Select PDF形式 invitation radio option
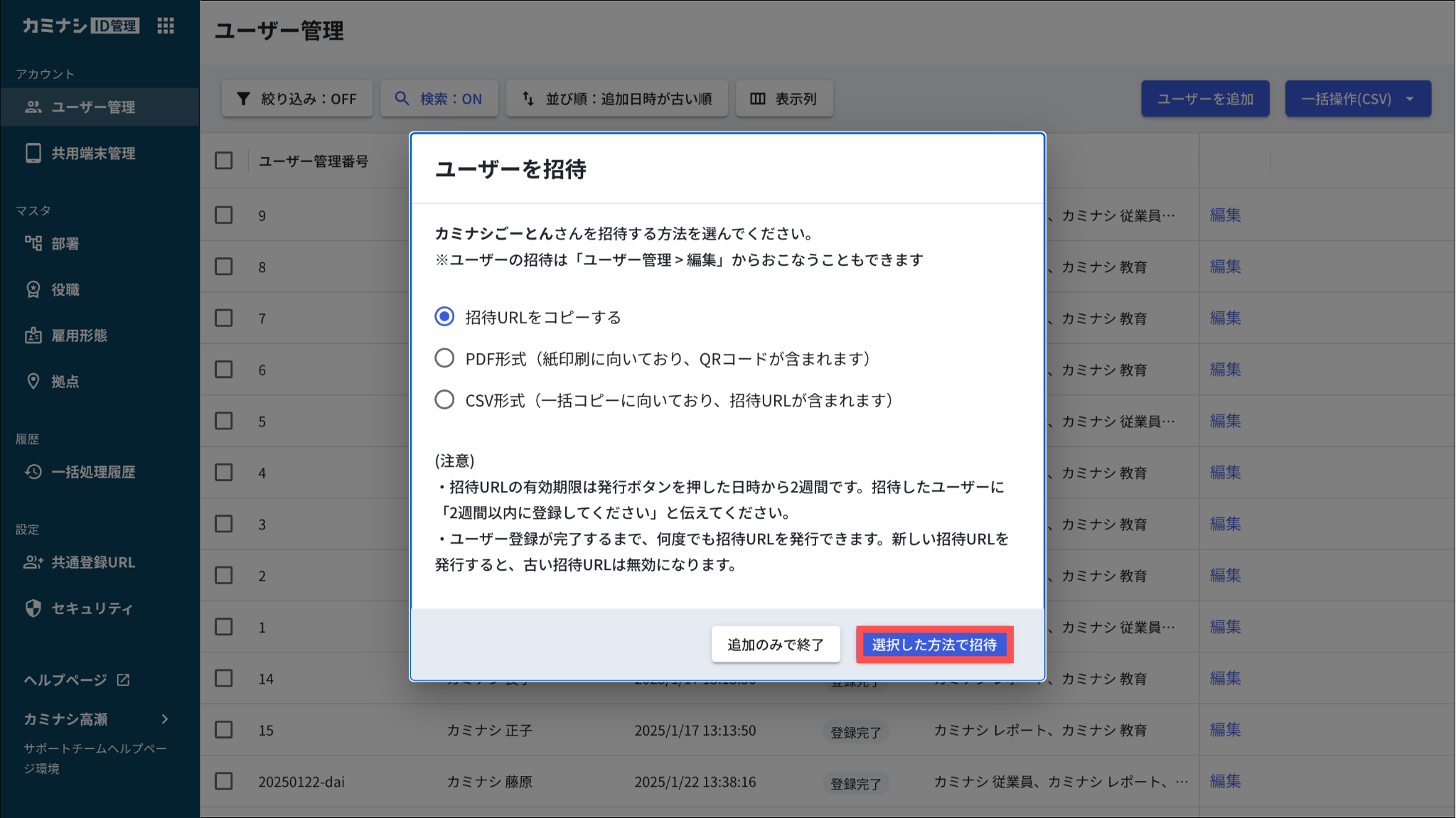Image resolution: width=1456 pixels, height=818 pixels. pos(444,358)
